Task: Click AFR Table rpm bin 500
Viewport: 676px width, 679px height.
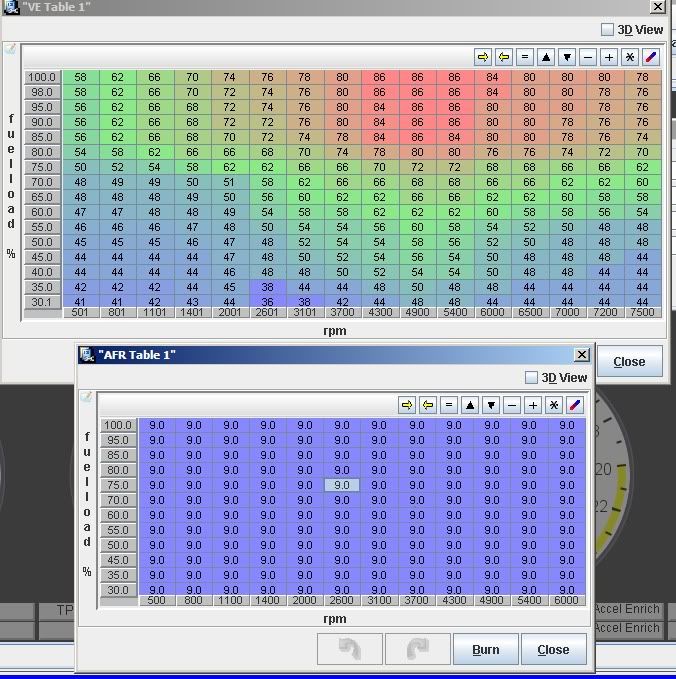Action: coord(156,600)
